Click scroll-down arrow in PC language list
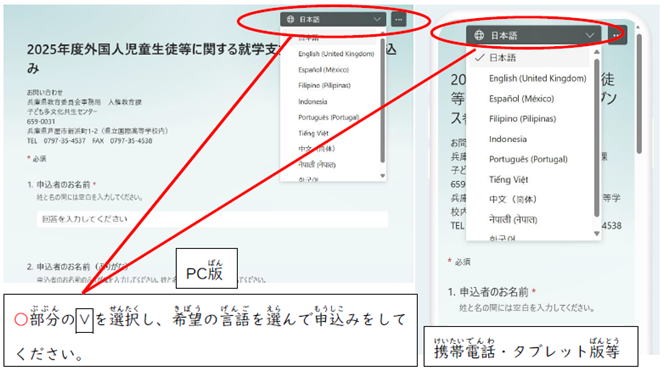 [x=382, y=176]
